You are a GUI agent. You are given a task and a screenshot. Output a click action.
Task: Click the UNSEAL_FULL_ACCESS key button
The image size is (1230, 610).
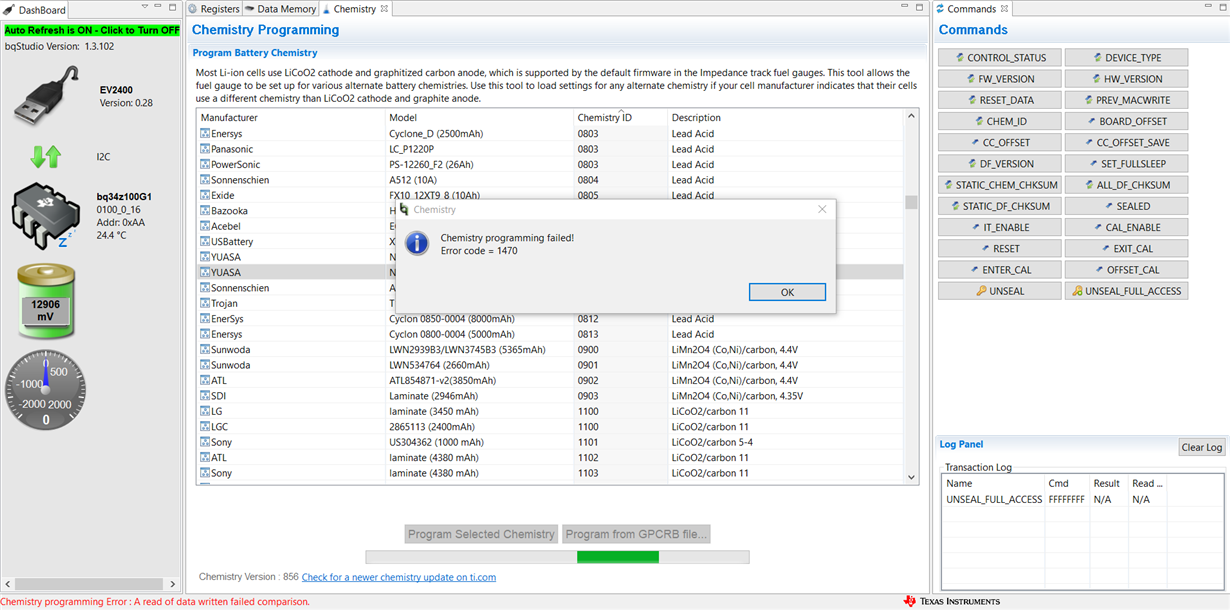pos(1126,291)
